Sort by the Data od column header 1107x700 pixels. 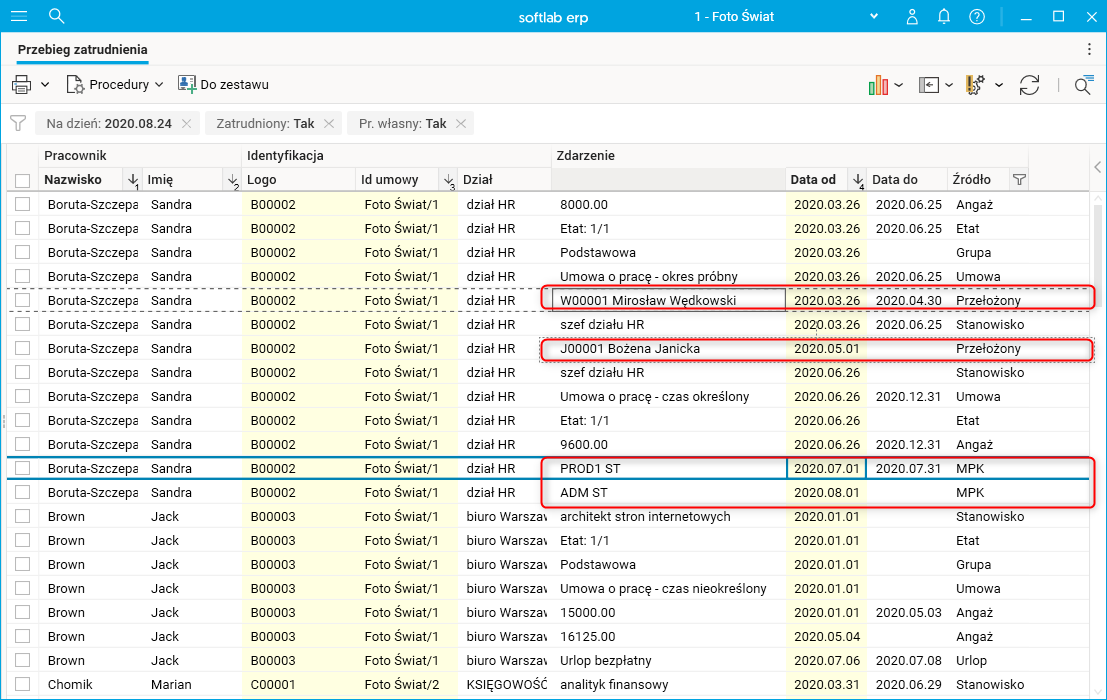pos(815,180)
